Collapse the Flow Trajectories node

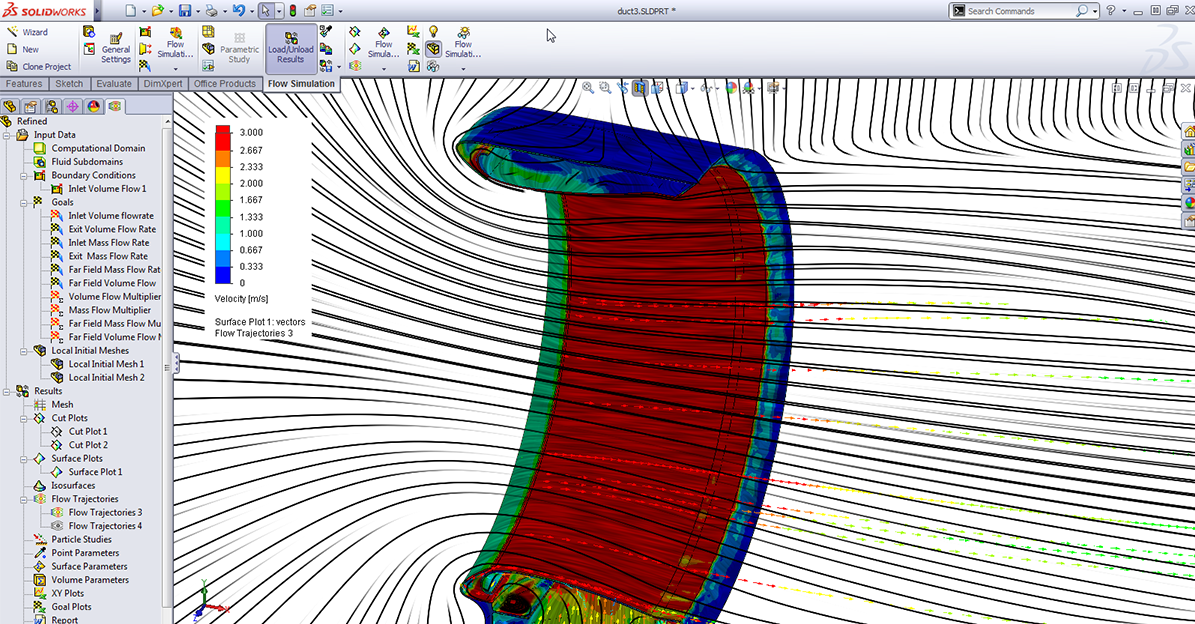point(22,499)
